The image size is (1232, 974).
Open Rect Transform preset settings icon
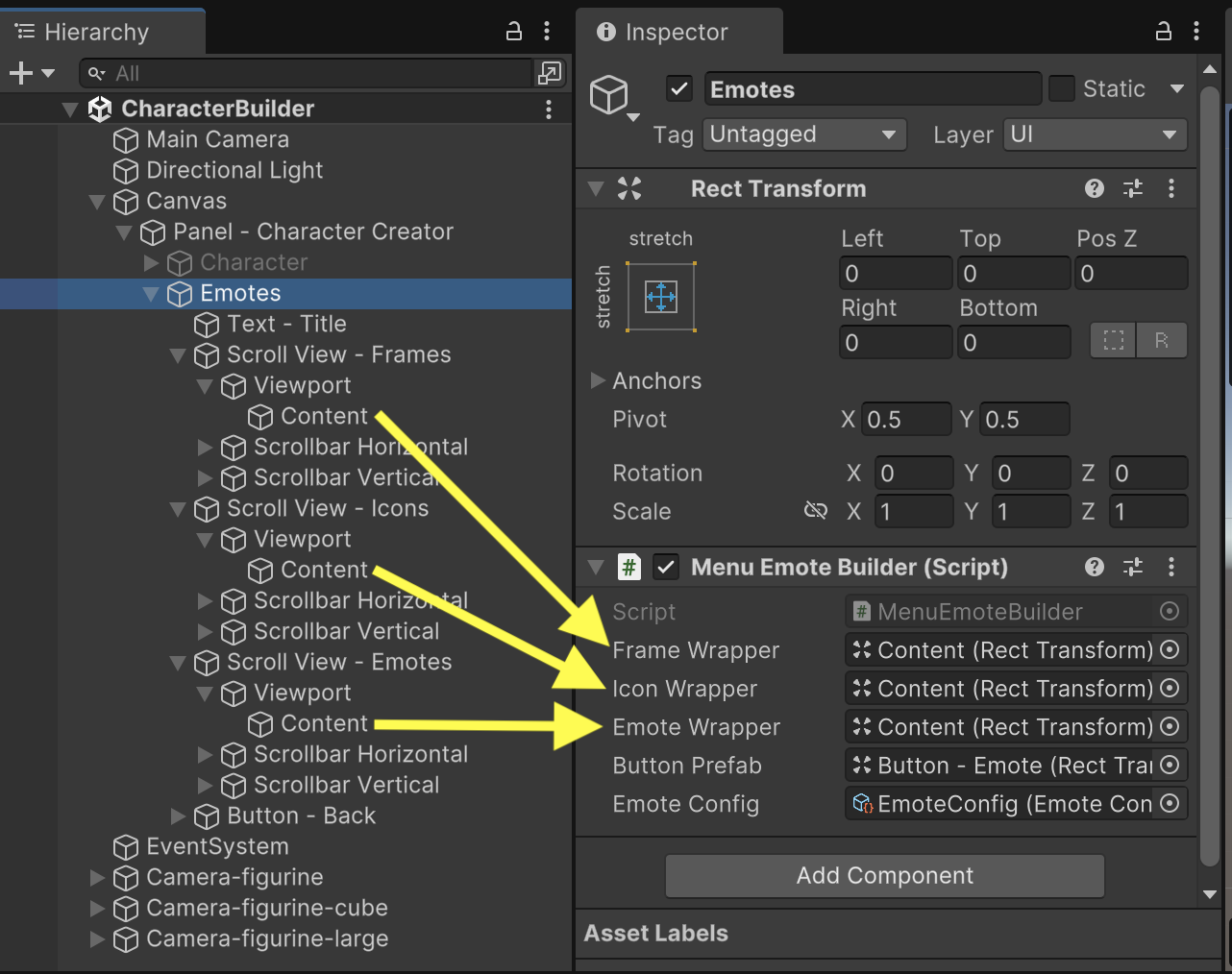pyautogui.click(x=1133, y=188)
